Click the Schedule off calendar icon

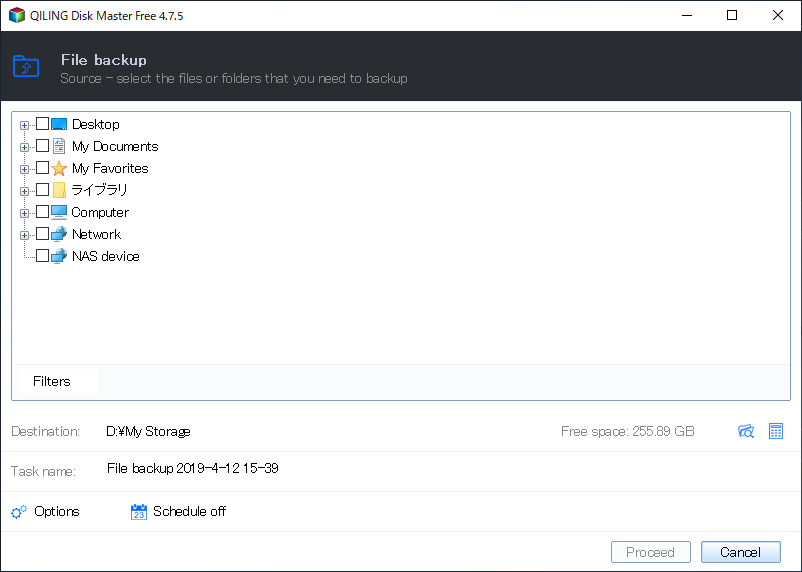[x=139, y=512]
